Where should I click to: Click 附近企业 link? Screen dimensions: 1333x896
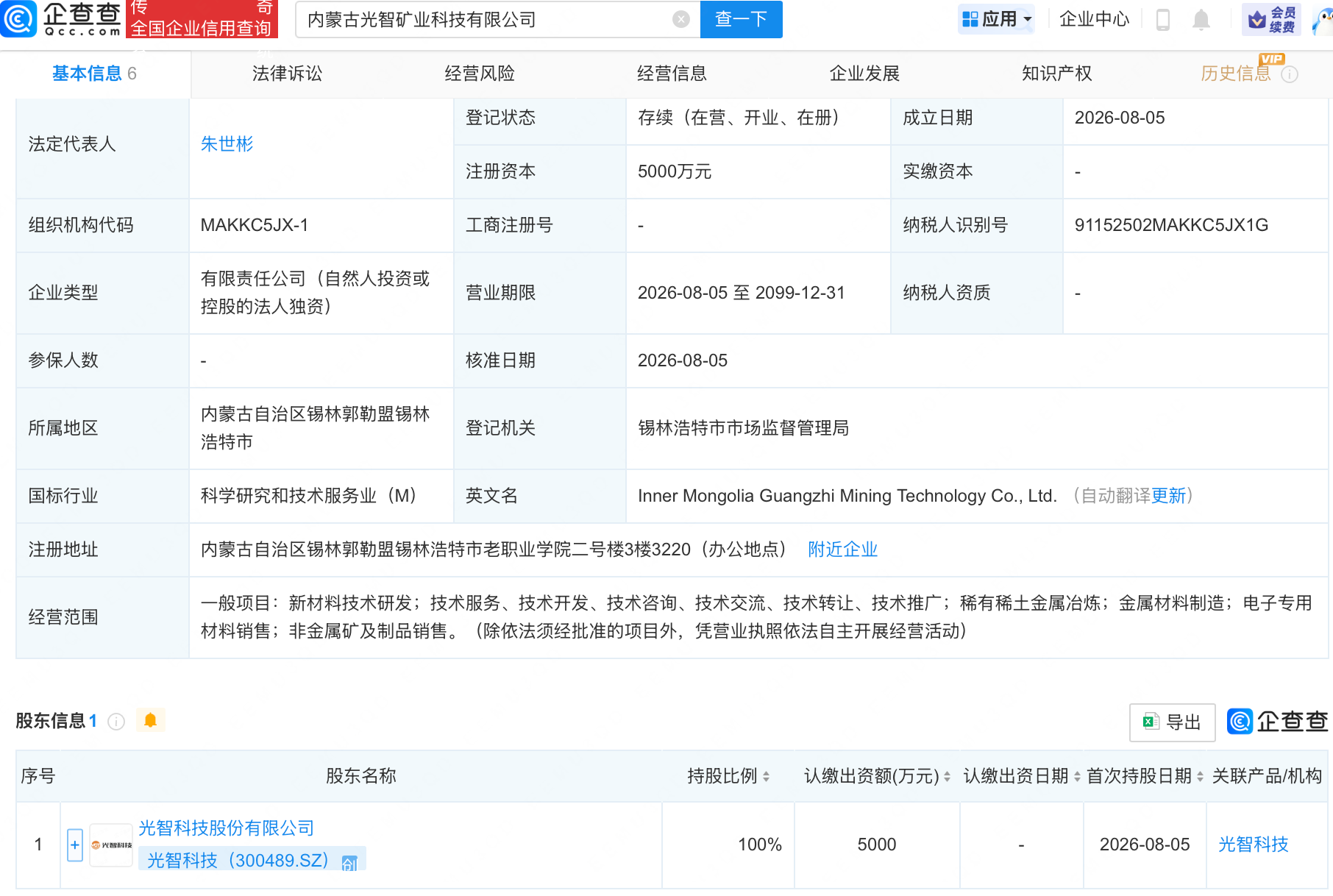(842, 550)
